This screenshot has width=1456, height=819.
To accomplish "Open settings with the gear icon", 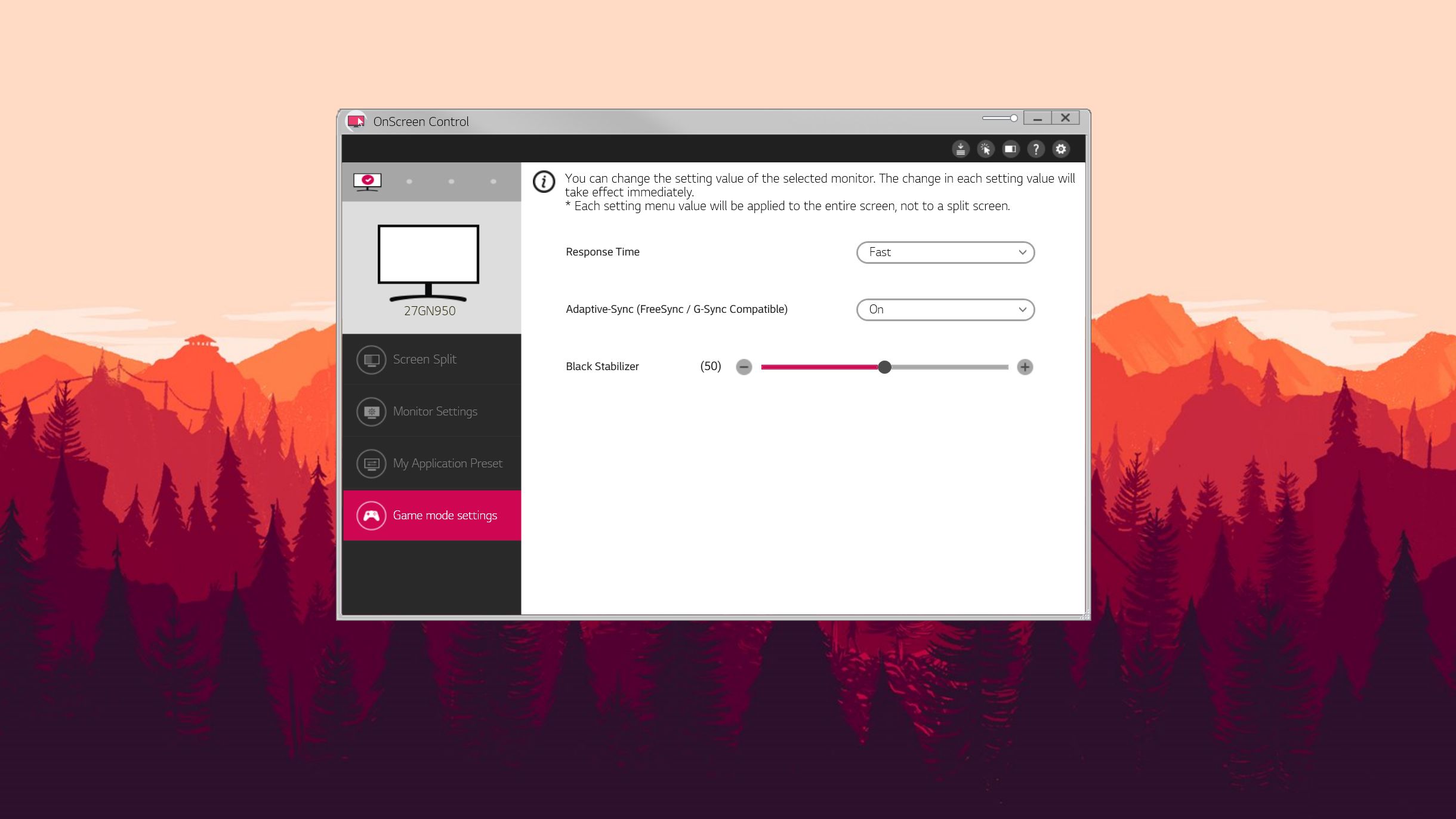I will (1061, 149).
